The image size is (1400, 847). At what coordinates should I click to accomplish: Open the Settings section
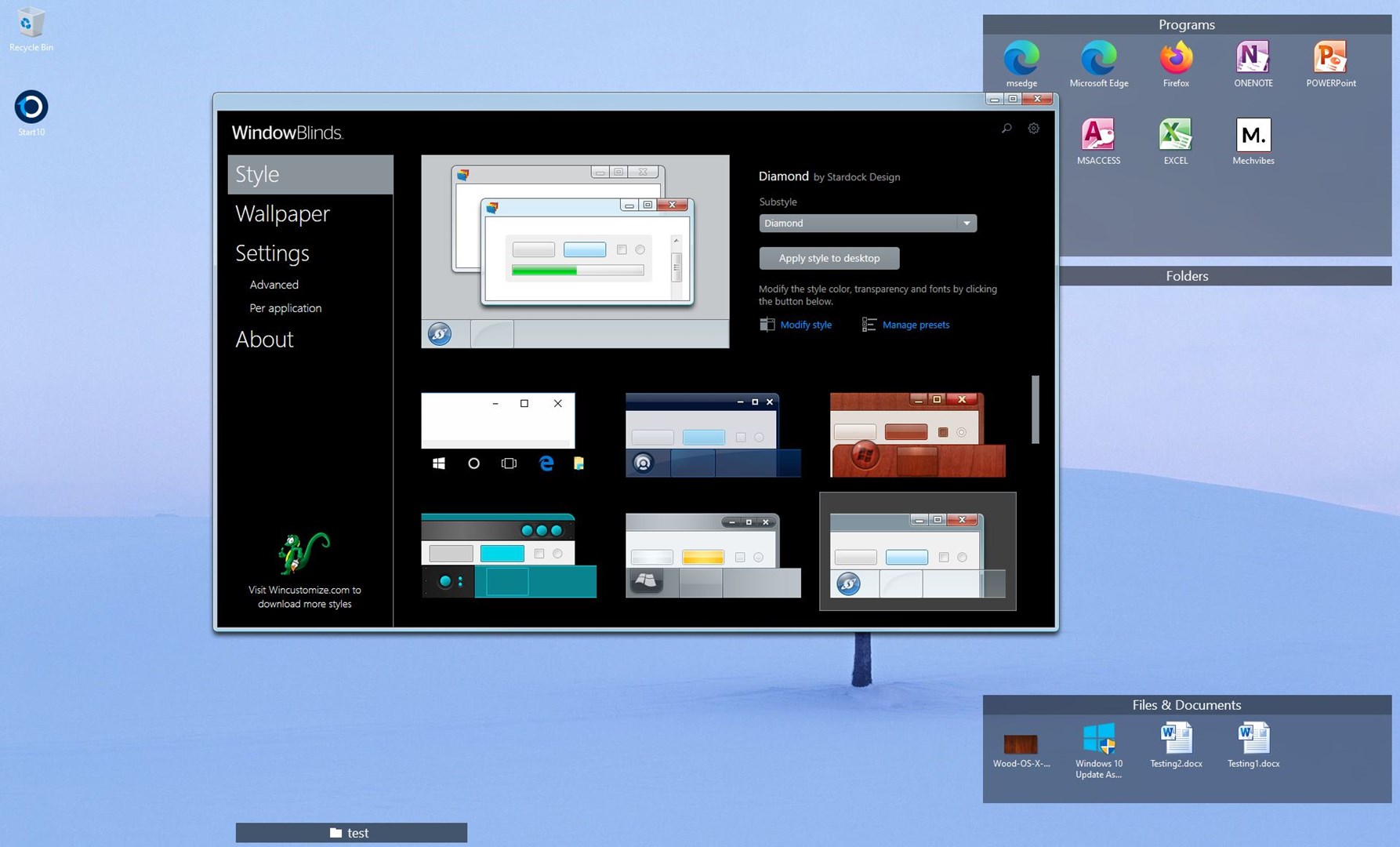pyautogui.click(x=272, y=253)
